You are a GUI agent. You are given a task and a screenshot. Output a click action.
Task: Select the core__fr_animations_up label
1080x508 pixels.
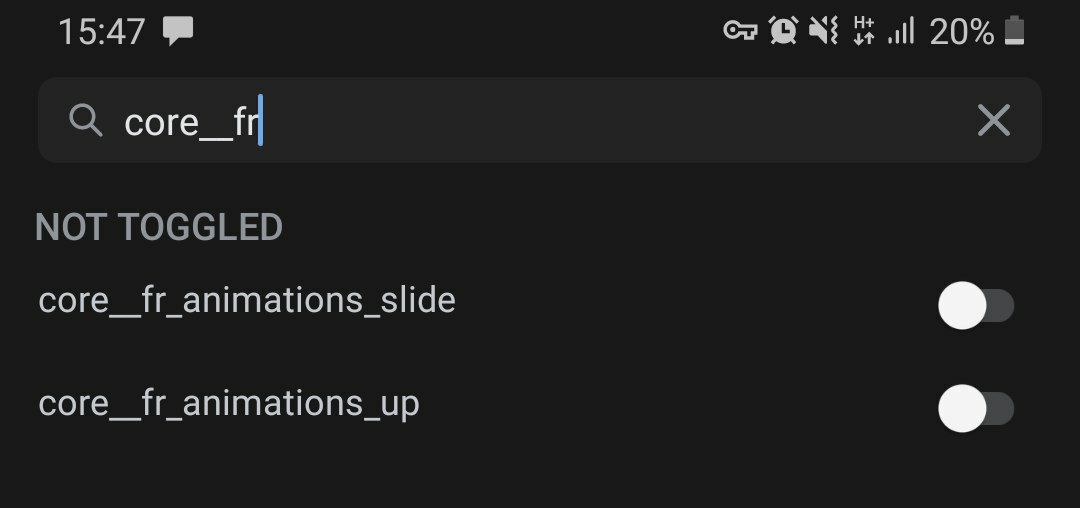(229, 405)
